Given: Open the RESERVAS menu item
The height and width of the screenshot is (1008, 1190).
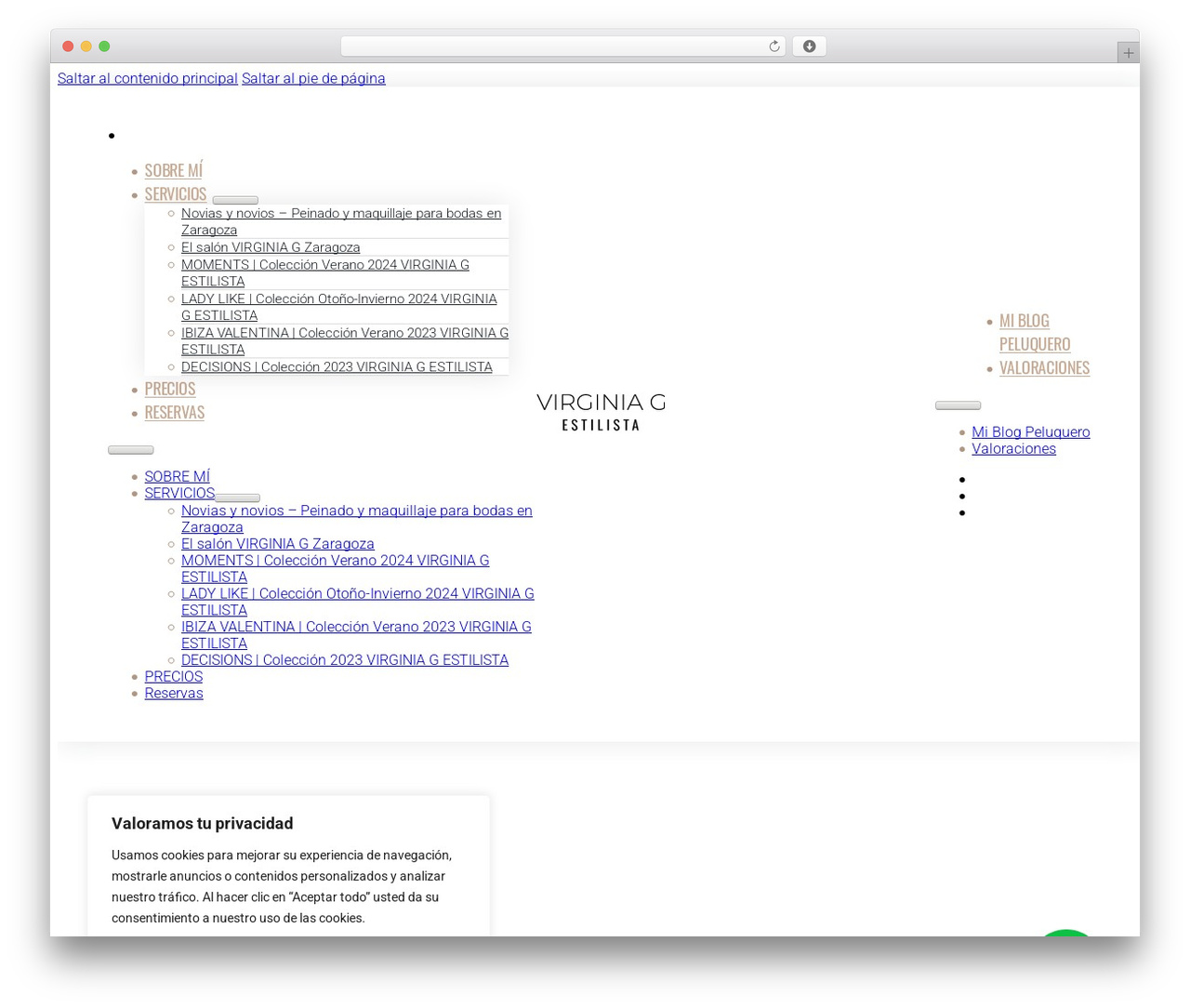Looking at the screenshot, I should tap(174, 412).
